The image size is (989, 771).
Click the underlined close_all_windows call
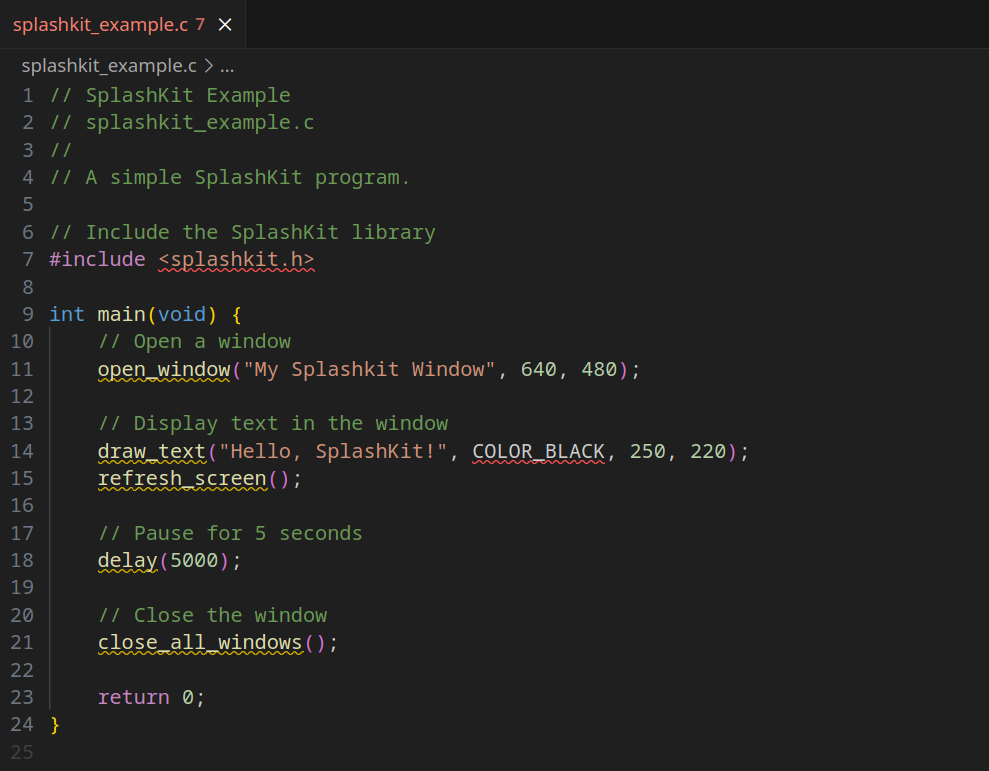click(x=199, y=642)
